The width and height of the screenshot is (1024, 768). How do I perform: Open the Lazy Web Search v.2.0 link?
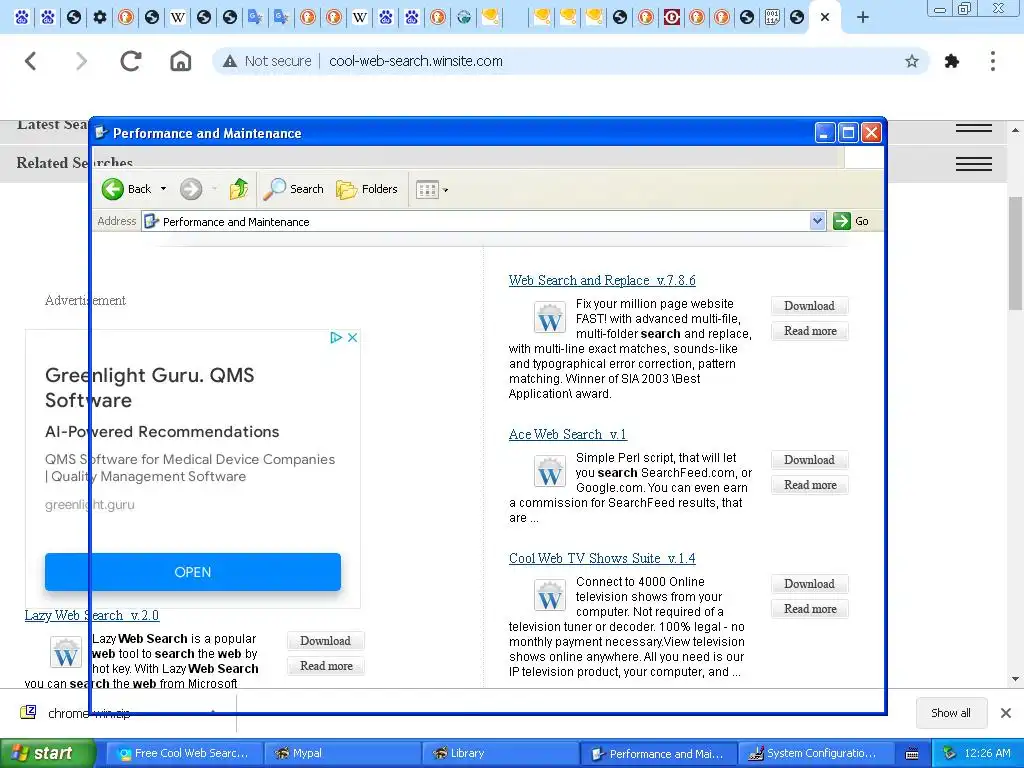[x=91, y=615]
